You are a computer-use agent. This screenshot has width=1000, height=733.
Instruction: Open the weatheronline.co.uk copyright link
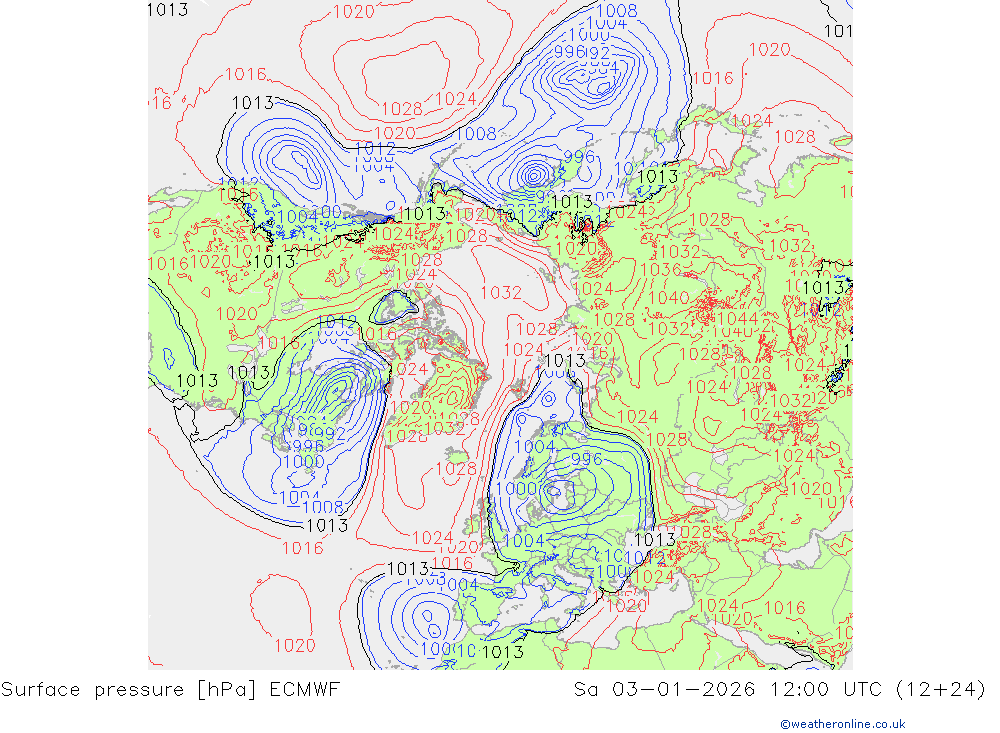[x=842, y=724]
